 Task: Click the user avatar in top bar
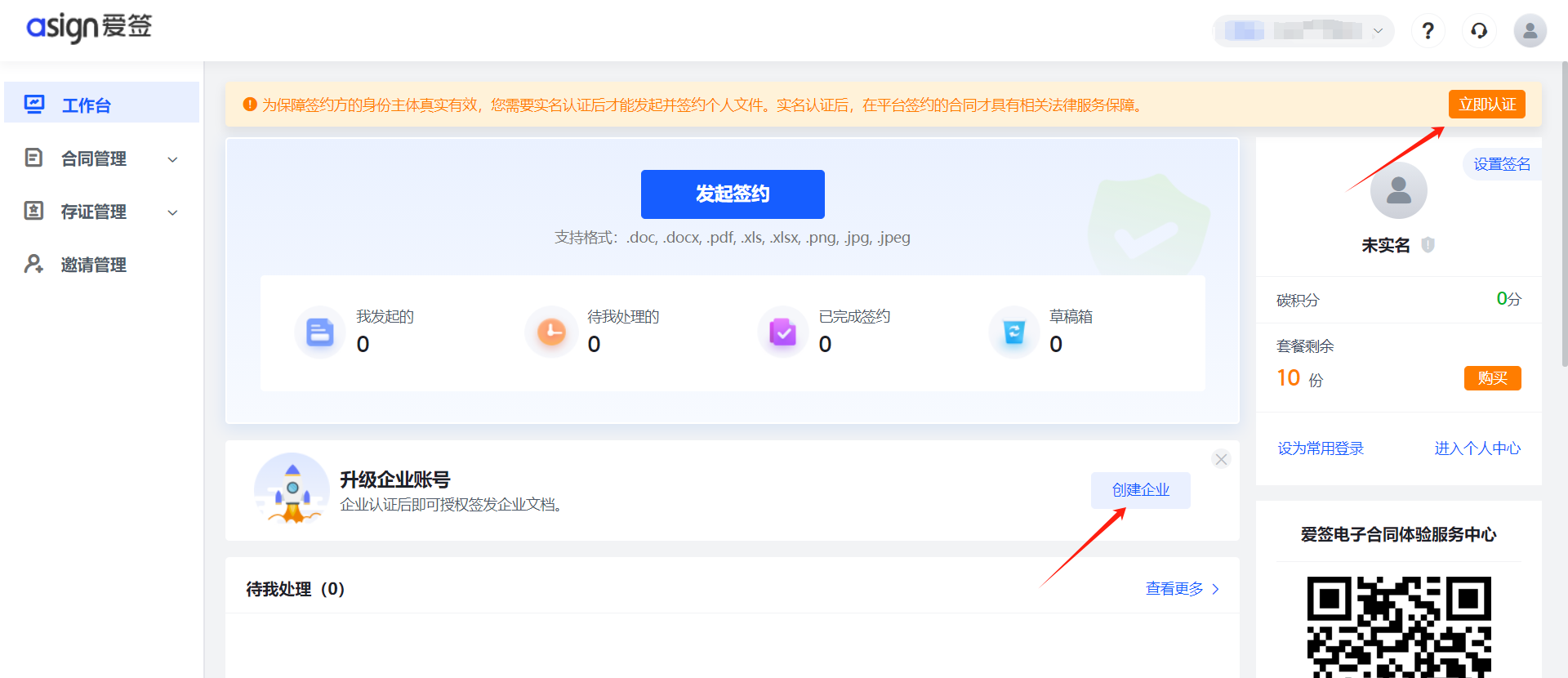[x=1530, y=31]
